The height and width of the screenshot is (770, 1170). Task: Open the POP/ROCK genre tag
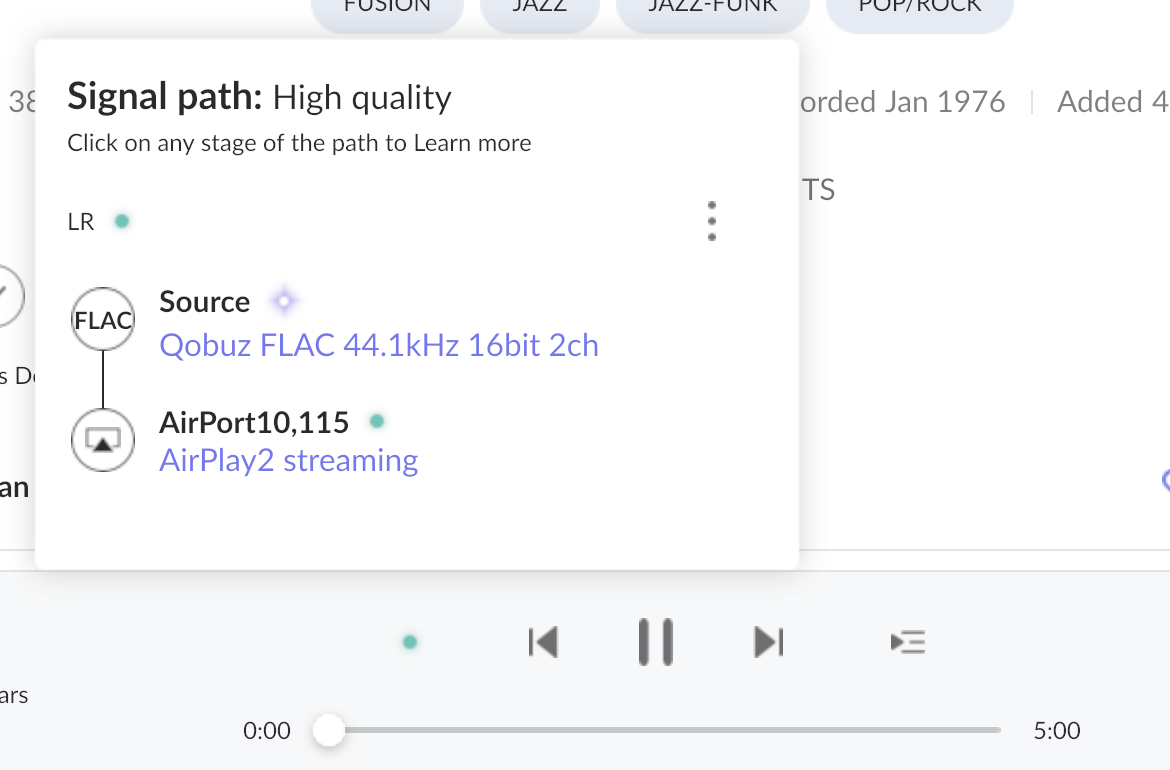coord(919,10)
